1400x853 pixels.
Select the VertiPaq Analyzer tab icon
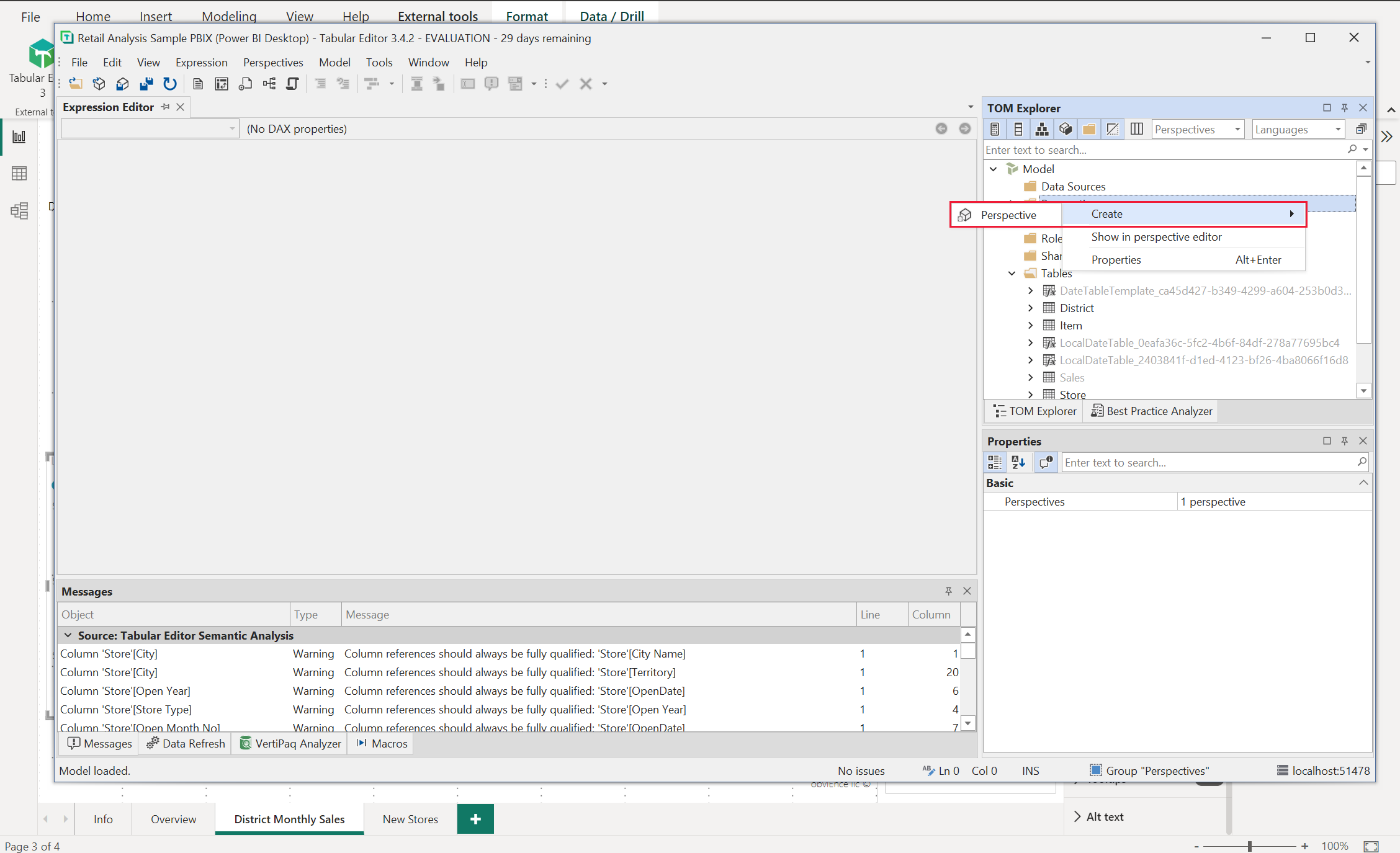point(243,743)
